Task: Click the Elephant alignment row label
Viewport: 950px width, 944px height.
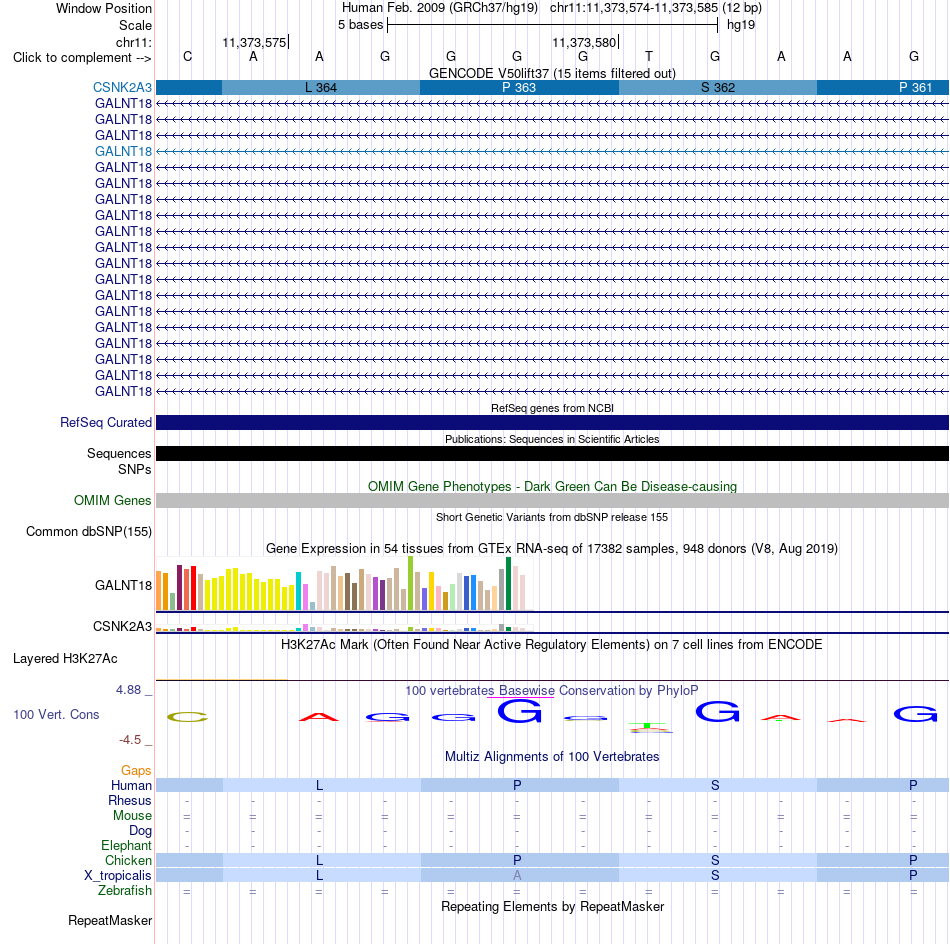Action: tap(126, 845)
